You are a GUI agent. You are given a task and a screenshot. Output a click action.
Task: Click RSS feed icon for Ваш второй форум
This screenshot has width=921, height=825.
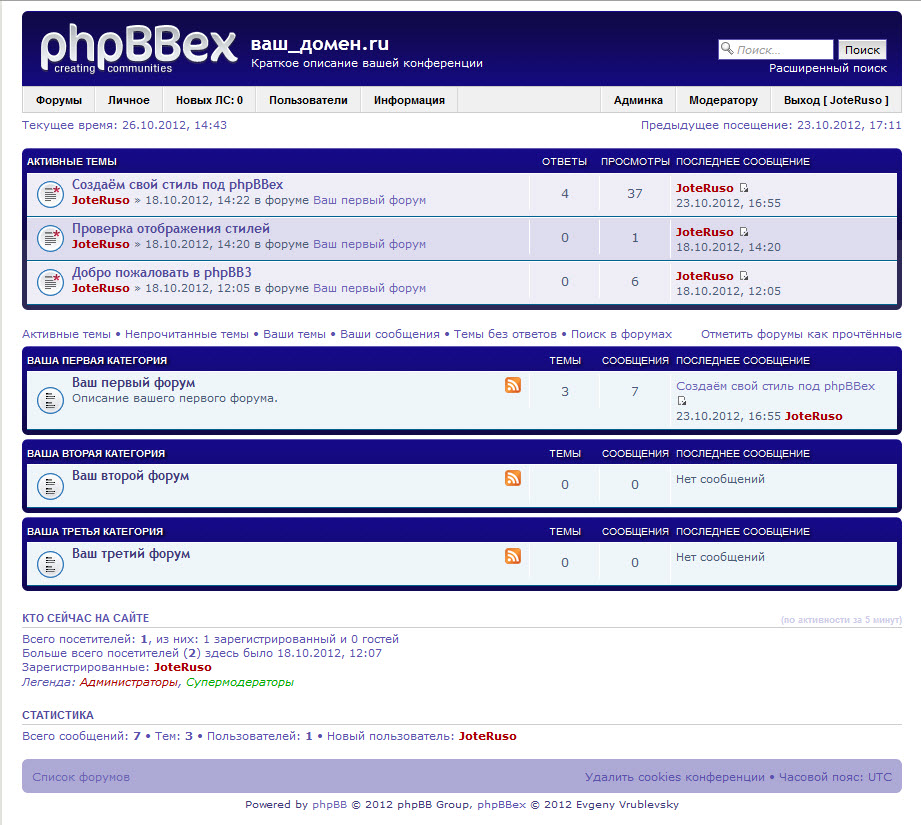pyautogui.click(x=513, y=478)
